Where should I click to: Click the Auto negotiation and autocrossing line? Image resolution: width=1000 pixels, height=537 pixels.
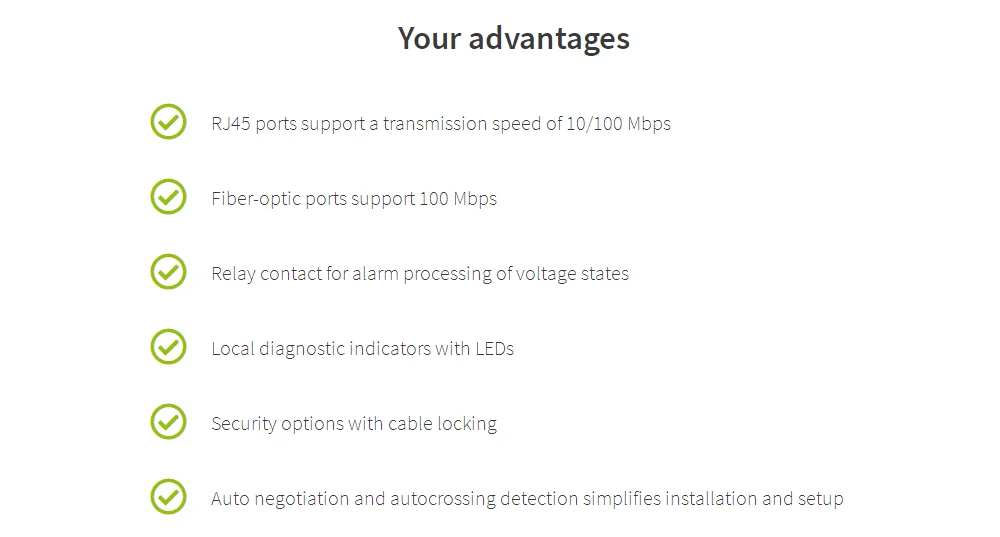527,499
